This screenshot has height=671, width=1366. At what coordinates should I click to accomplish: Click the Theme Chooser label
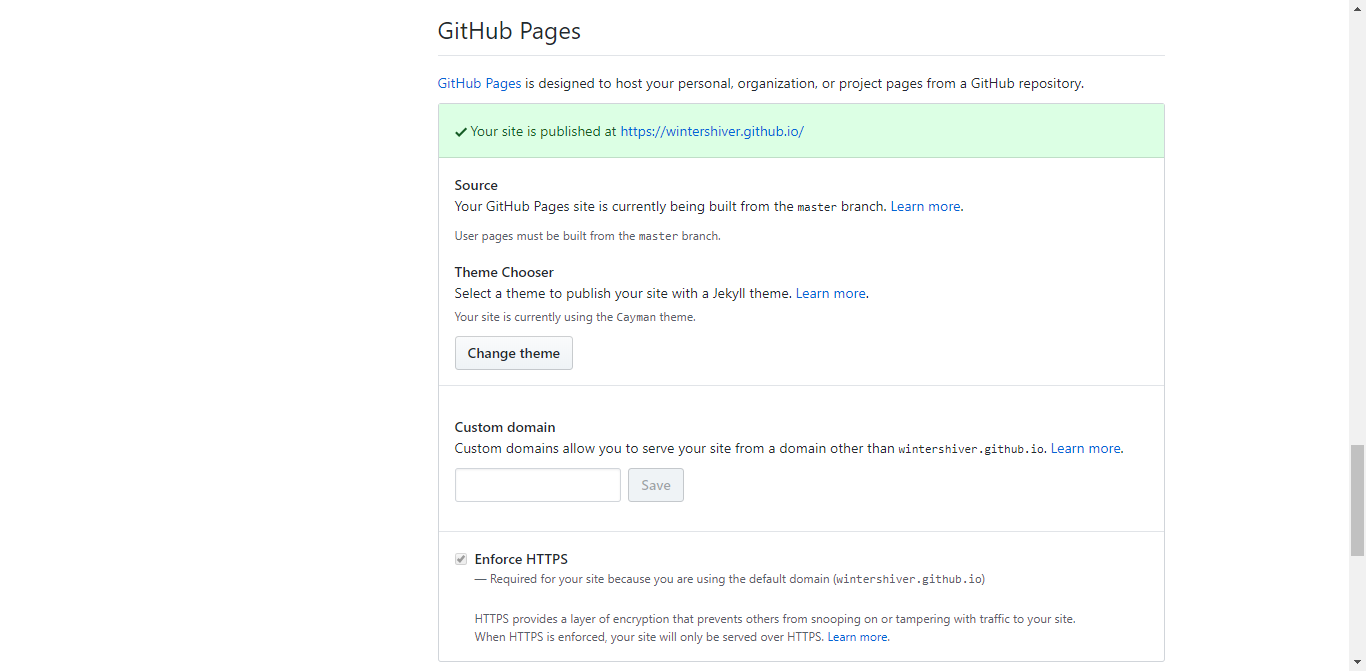click(x=504, y=272)
